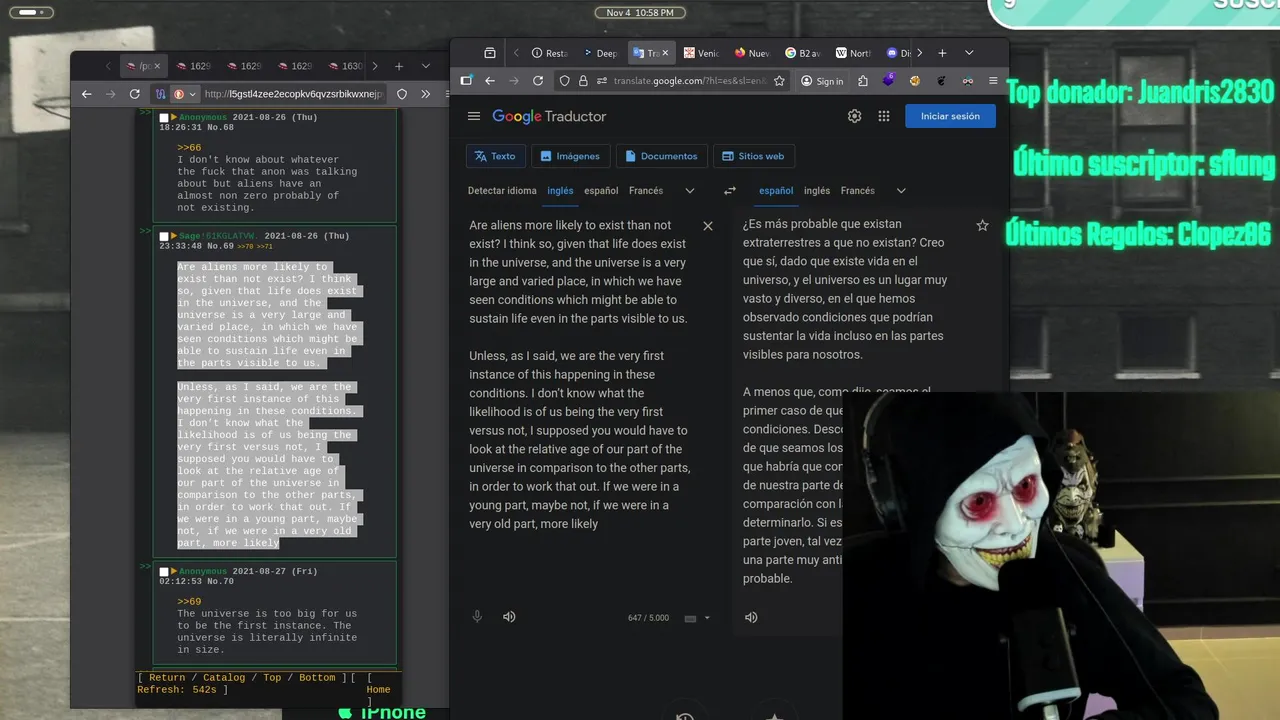The image size is (1280, 720).
Task: Open Google Translate settings gear
Action: pyautogui.click(x=854, y=116)
